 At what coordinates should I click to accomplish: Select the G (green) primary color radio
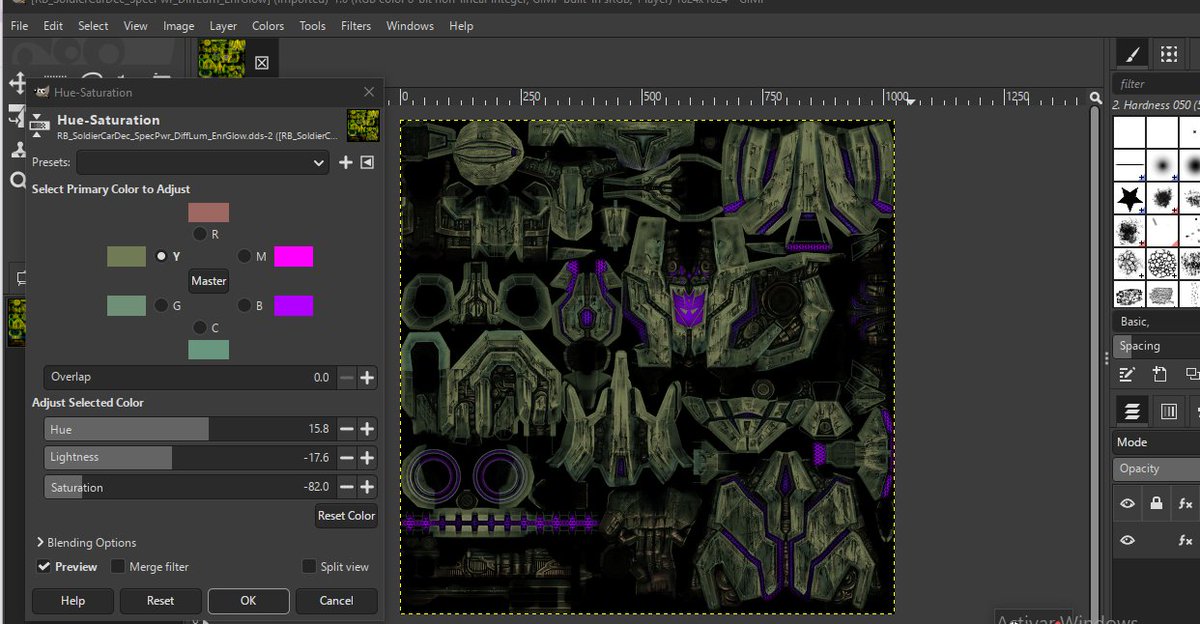coord(160,306)
